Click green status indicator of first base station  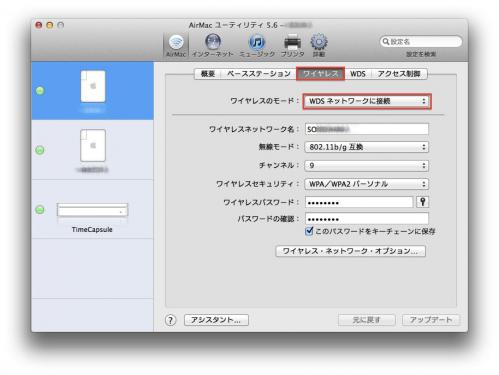pyautogui.click(x=40, y=90)
